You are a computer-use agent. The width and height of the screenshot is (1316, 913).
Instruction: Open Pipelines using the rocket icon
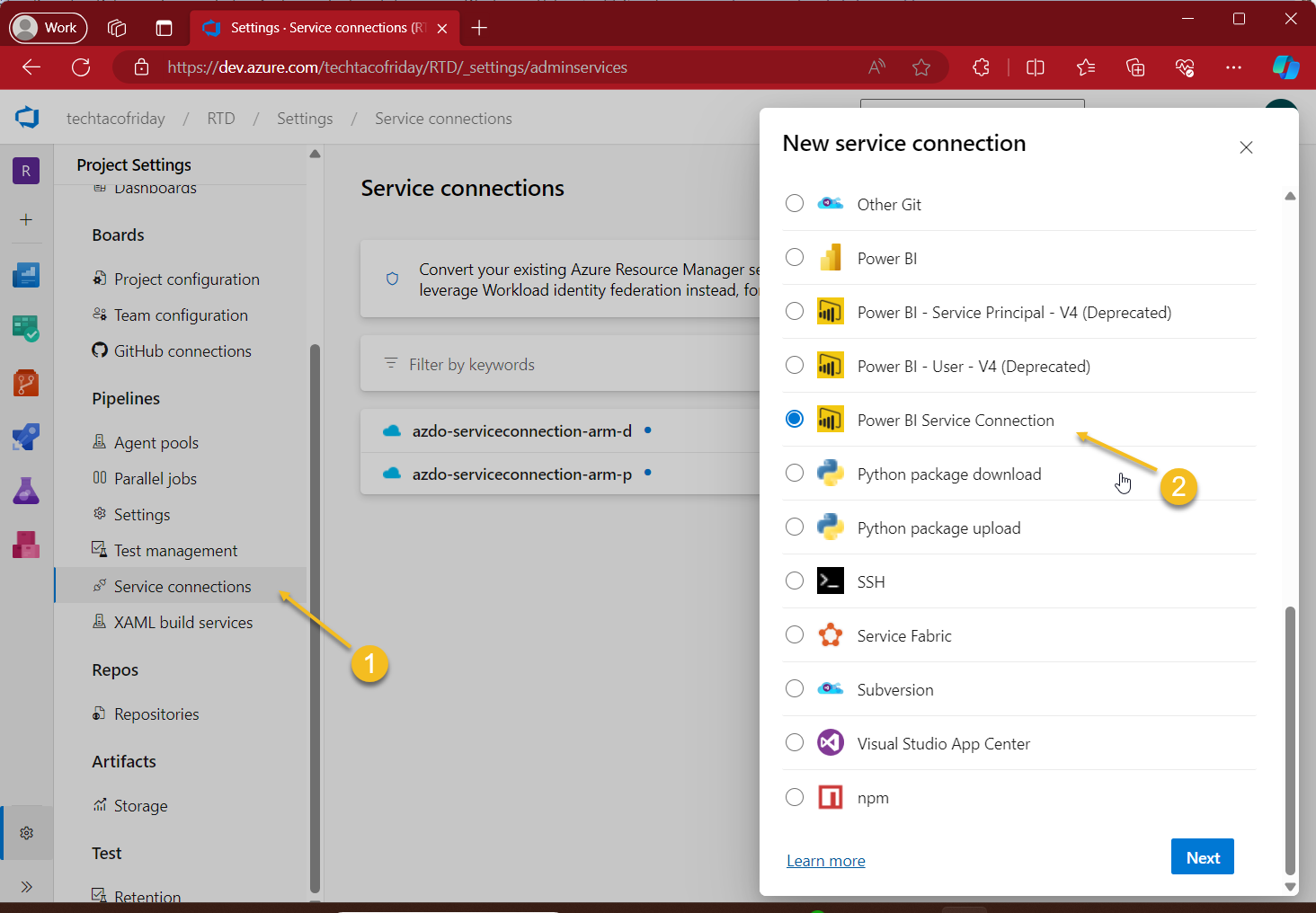(x=26, y=437)
